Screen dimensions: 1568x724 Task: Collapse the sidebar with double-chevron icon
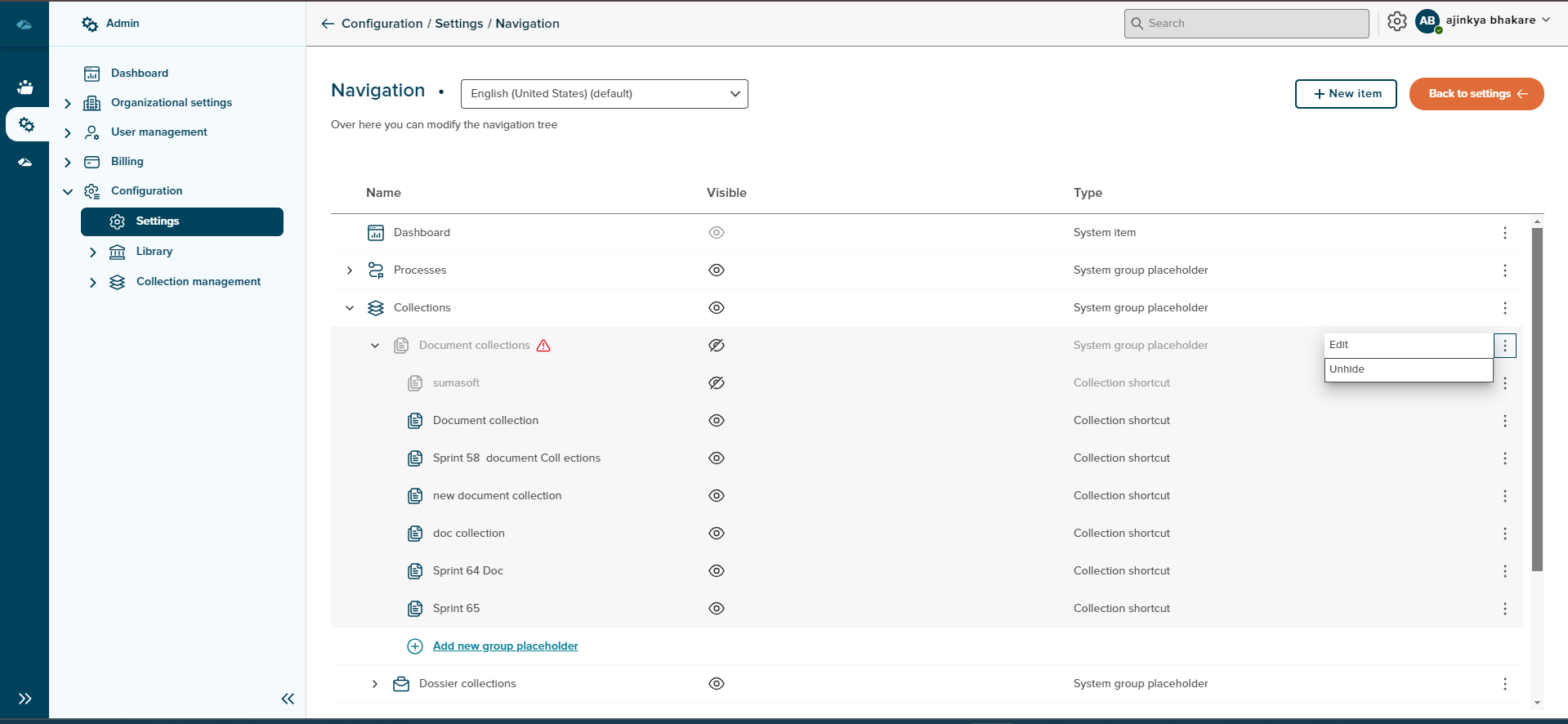tap(288, 699)
